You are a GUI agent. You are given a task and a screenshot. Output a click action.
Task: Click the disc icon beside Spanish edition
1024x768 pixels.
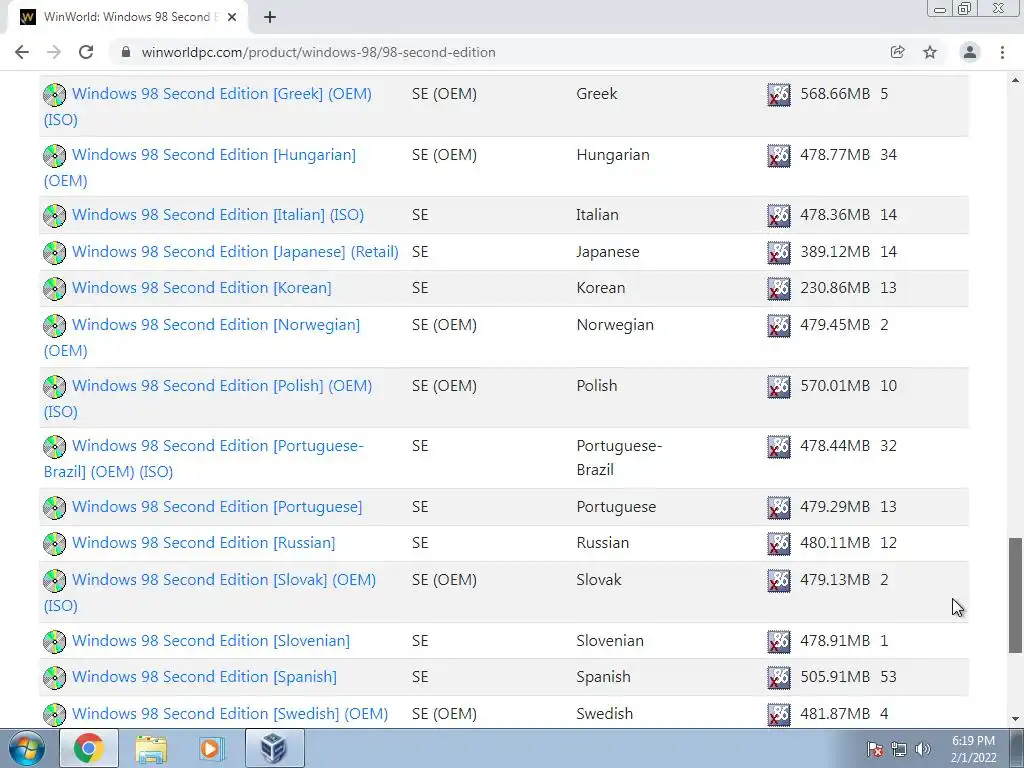(54, 677)
